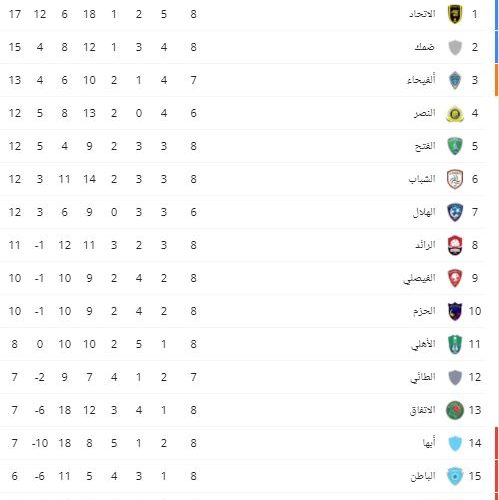Select the Al-Ettifaq round green logo
This screenshot has height=500, width=499.
click(x=455, y=410)
